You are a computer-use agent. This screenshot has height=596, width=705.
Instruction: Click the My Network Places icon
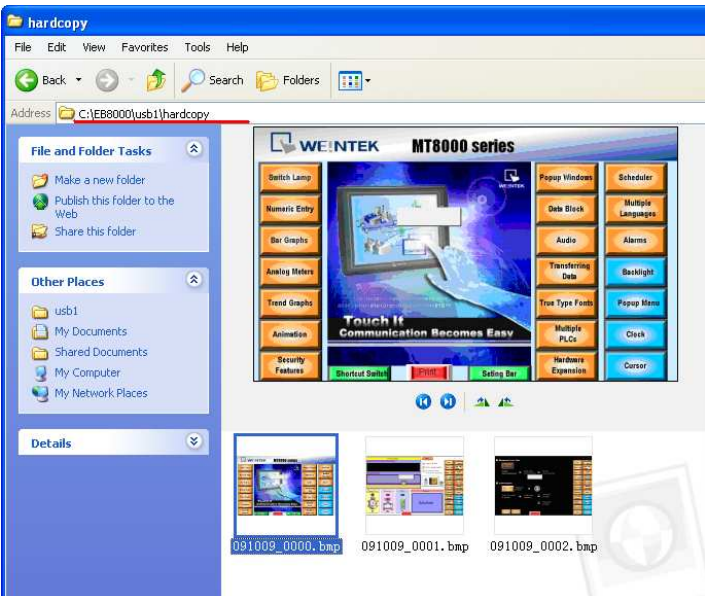[40, 394]
